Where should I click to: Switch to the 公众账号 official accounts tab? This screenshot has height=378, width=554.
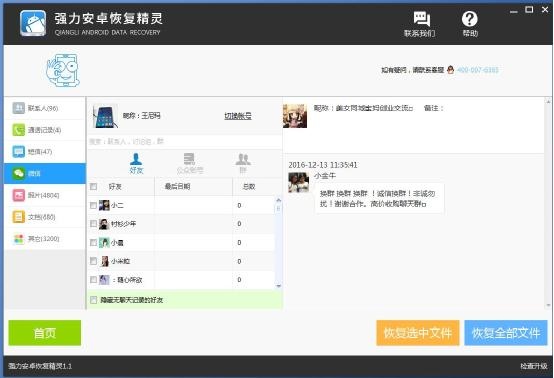tap(190, 164)
